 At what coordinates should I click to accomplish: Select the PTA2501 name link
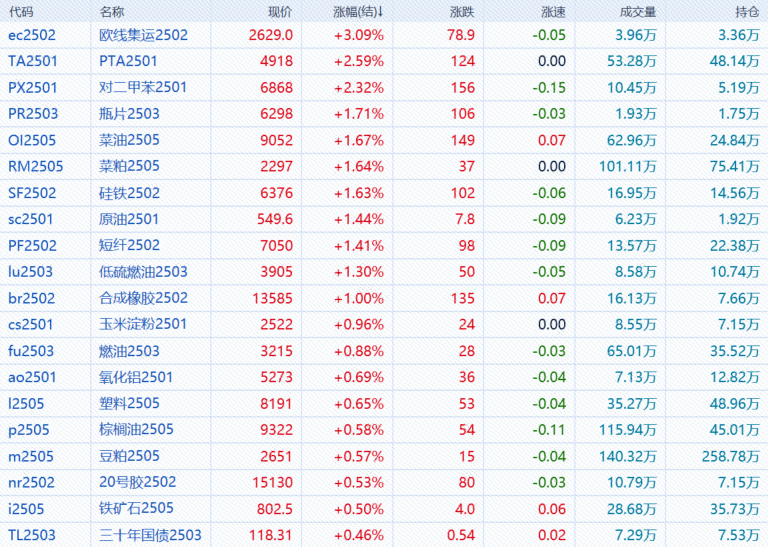tap(129, 61)
